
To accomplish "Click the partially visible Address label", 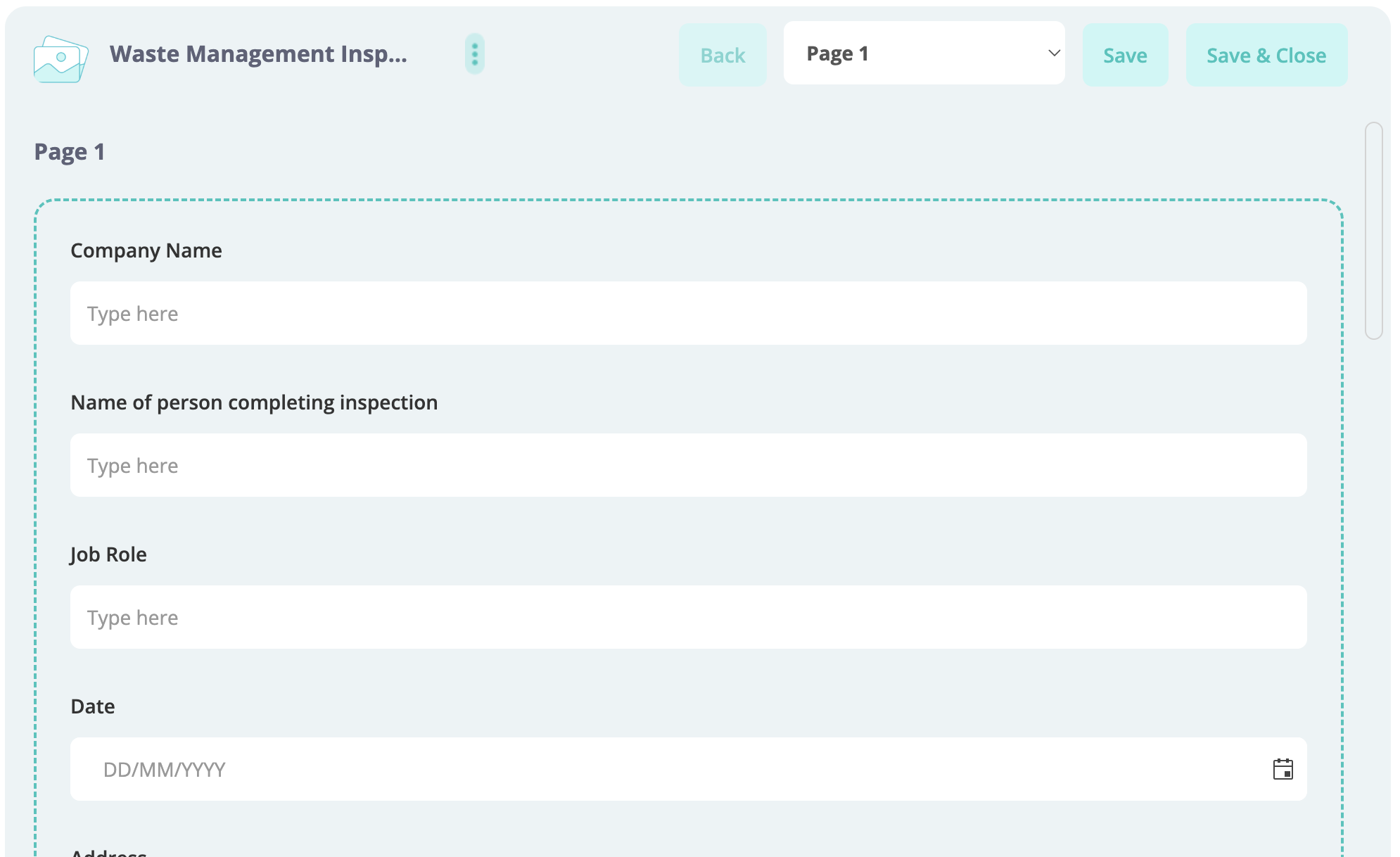I will [108, 852].
